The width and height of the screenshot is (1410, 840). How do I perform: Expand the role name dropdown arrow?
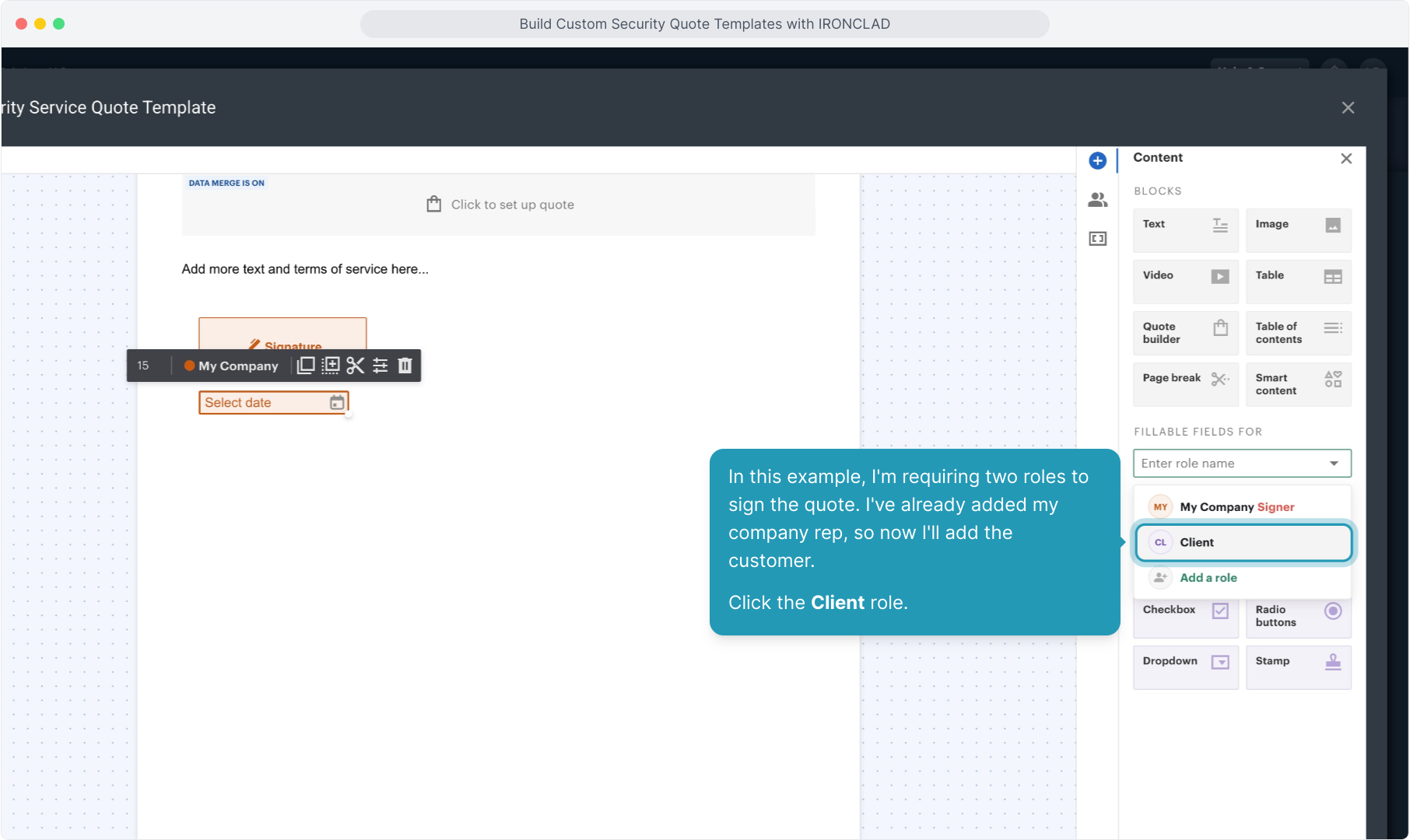coord(1334,464)
